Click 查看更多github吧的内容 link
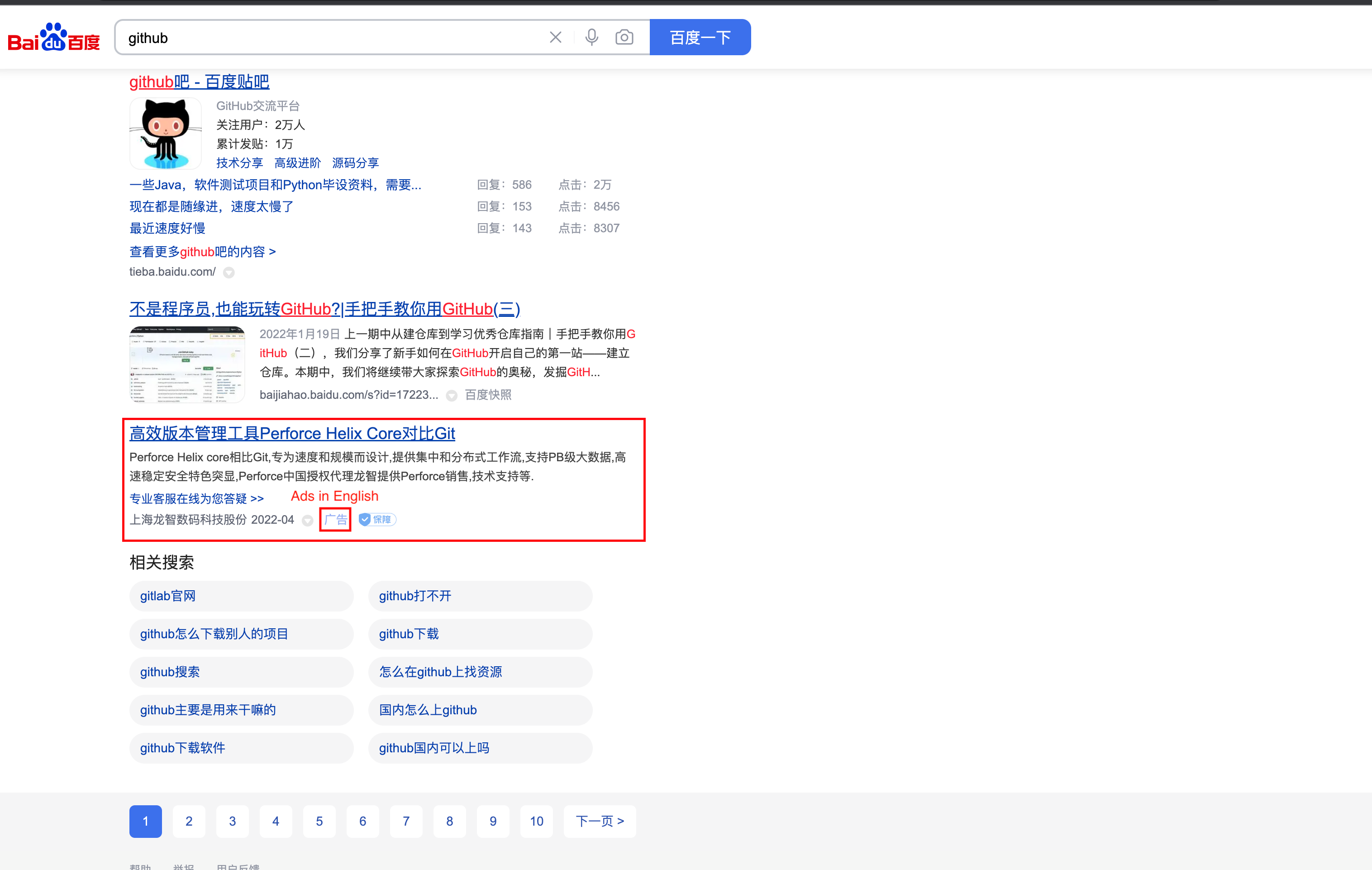 (x=201, y=251)
